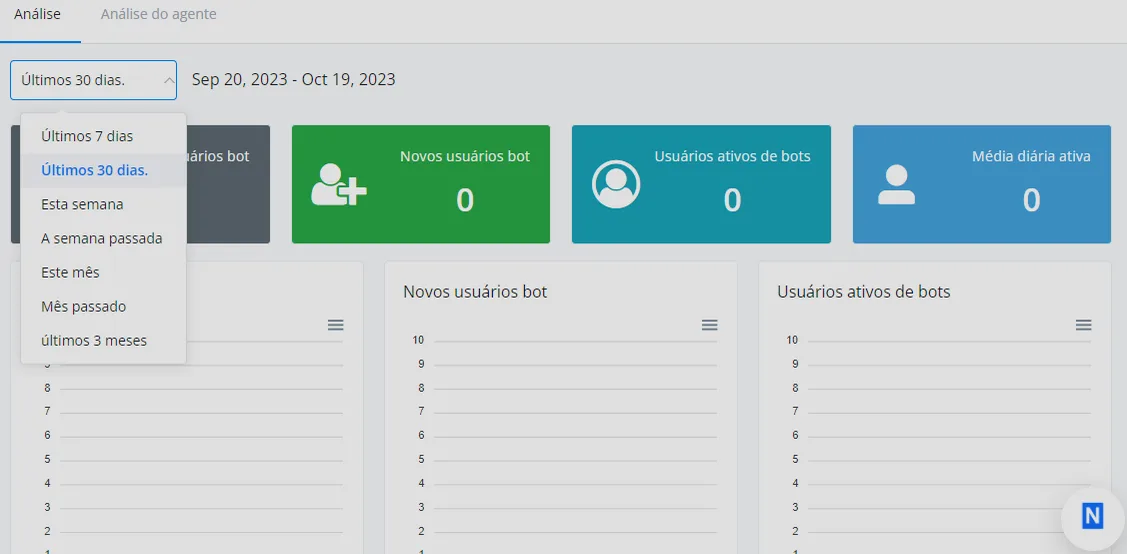Click the add-user icon on the green card

(x=339, y=185)
